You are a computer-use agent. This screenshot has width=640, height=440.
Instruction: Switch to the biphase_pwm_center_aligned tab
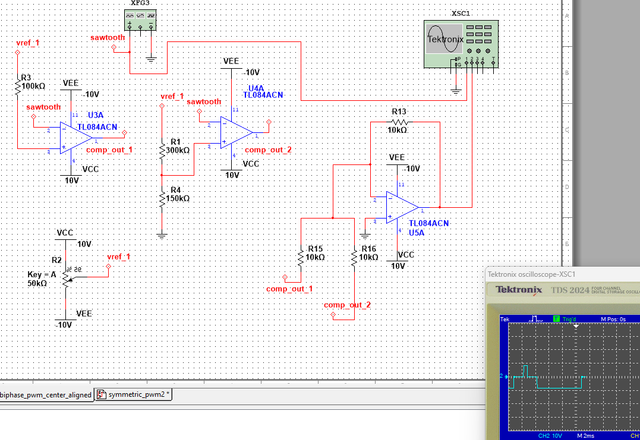point(46,395)
